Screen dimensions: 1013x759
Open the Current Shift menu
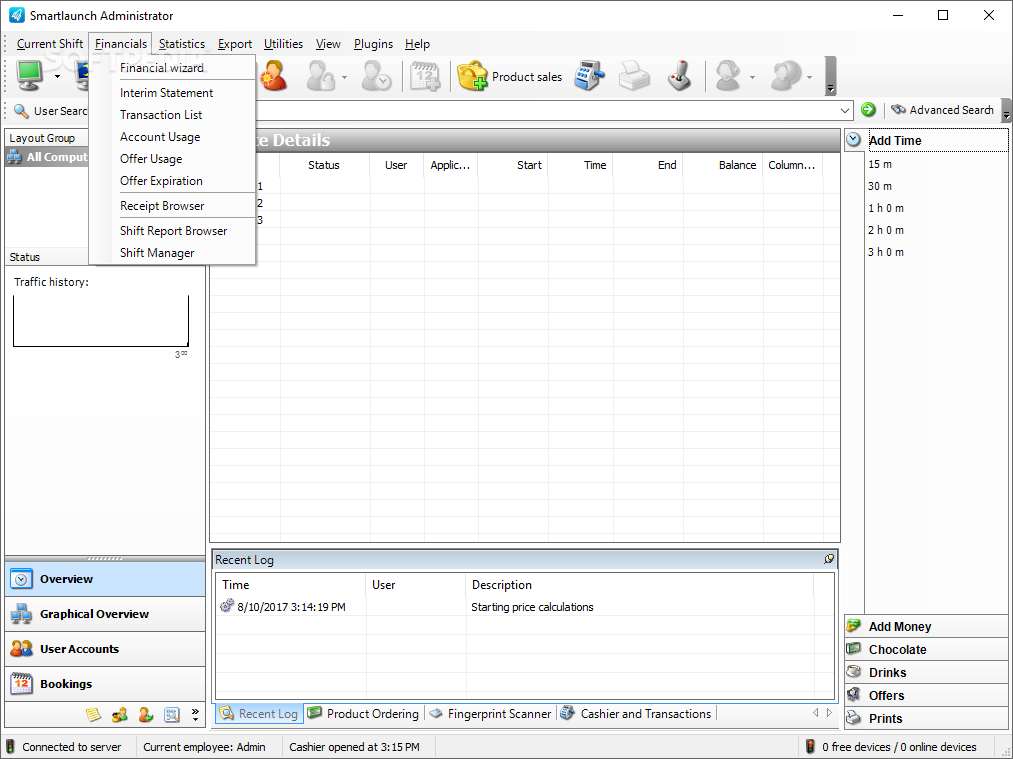tap(50, 44)
